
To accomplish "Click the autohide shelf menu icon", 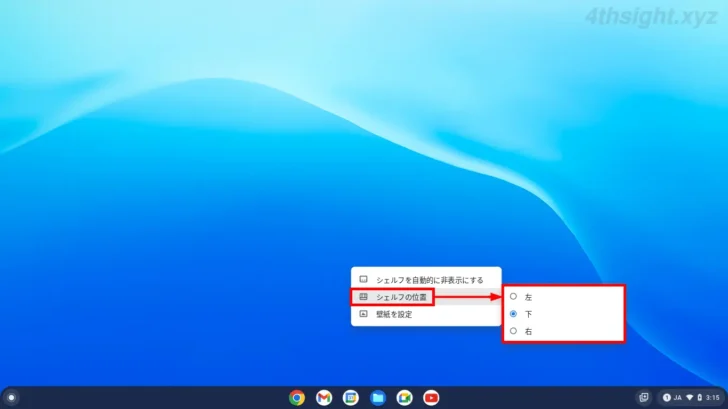I will tap(364, 279).
